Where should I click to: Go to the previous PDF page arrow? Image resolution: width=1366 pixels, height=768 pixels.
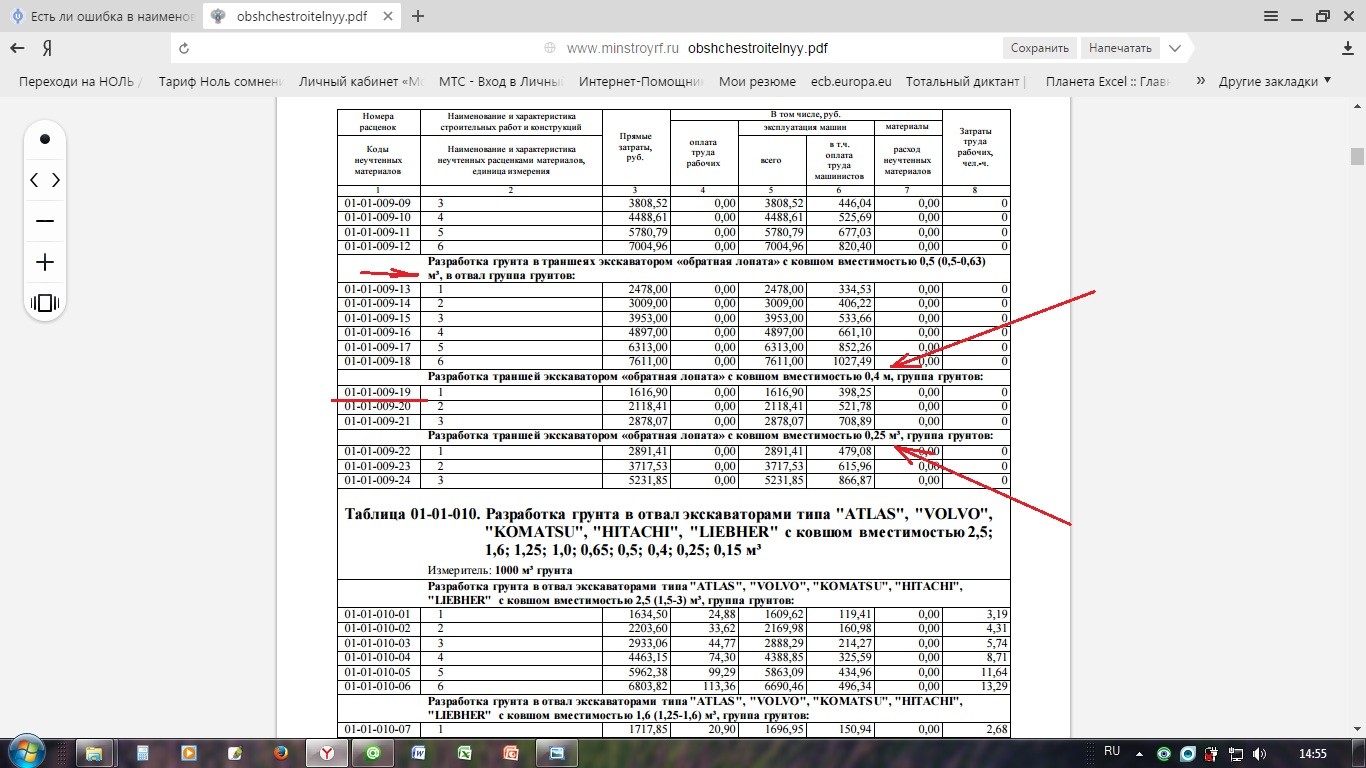[34, 180]
